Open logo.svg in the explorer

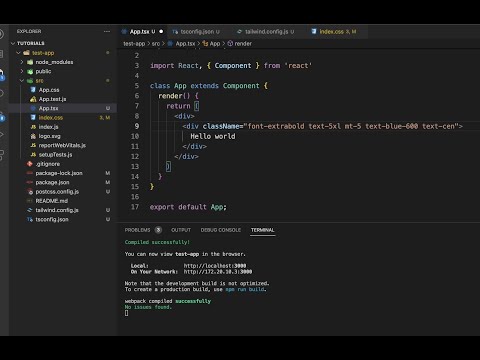[49, 136]
